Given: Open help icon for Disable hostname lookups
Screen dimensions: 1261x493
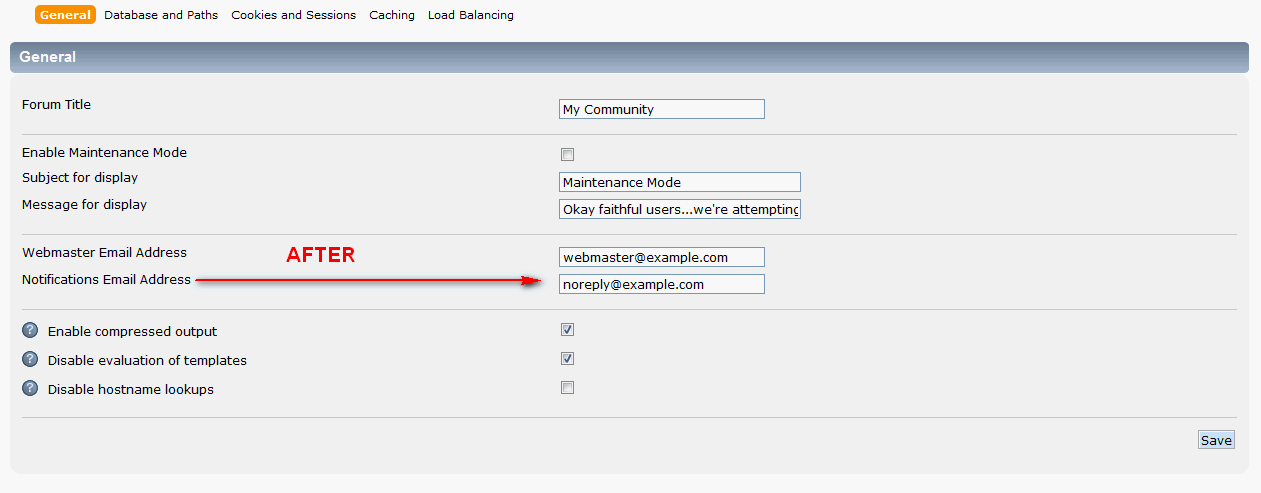Looking at the screenshot, I should pos(30,389).
